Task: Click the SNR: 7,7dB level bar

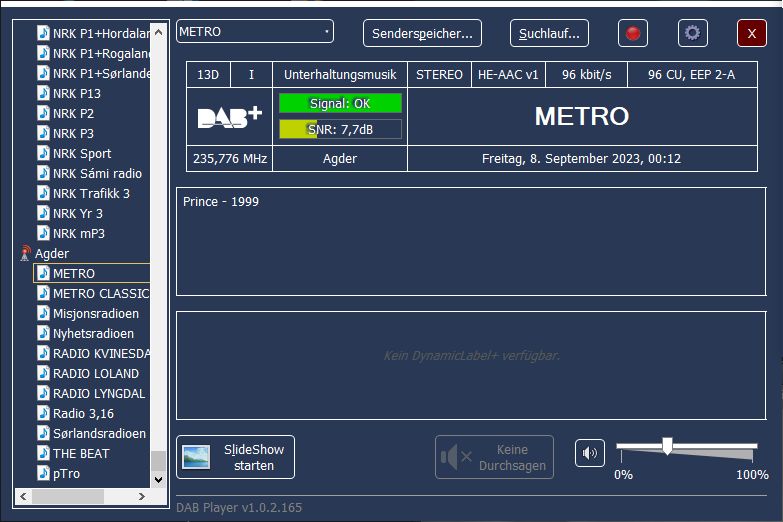Action: point(340,129)
